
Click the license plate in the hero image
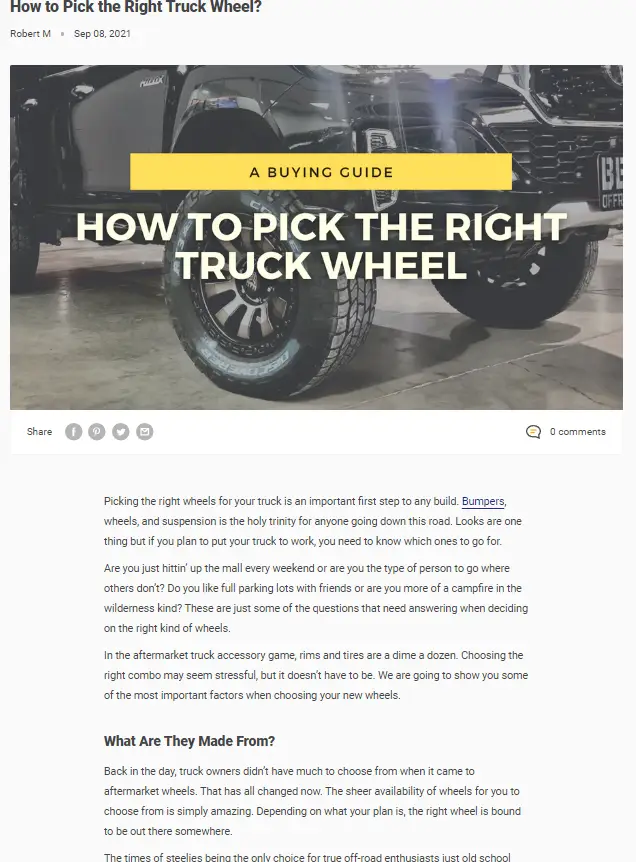click(x=610, y=183)
